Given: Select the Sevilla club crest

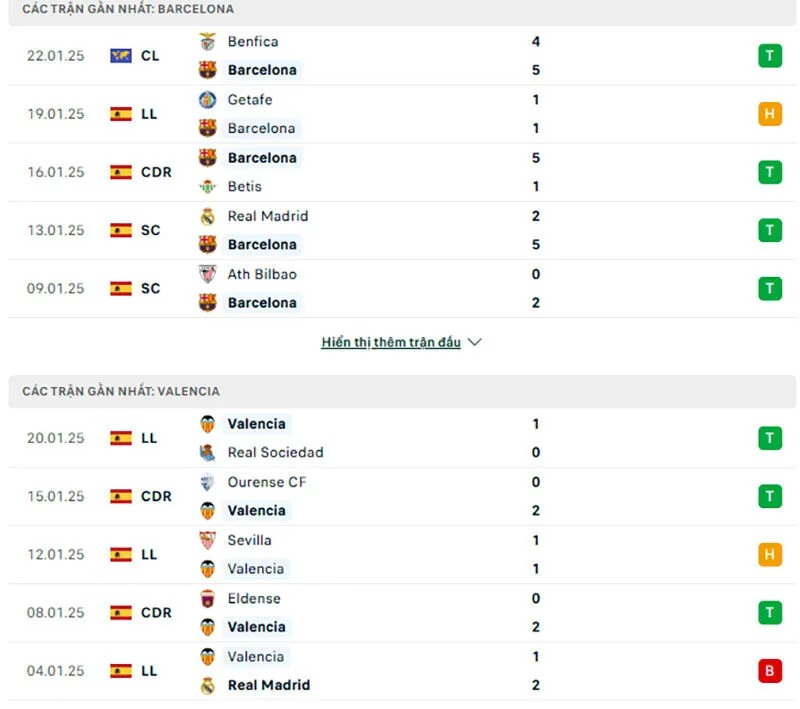Looking at the screenshot, I should tap(208, 540).
